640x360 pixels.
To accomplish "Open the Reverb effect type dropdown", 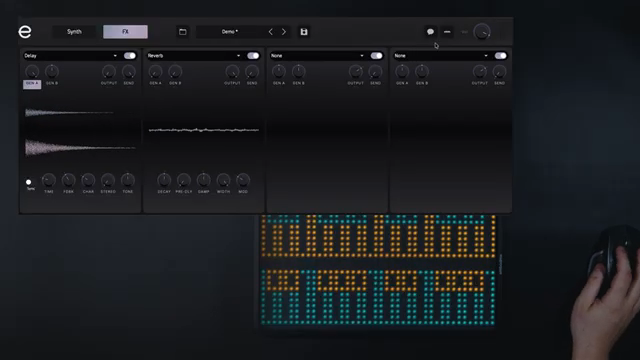I will click(194, 56).
